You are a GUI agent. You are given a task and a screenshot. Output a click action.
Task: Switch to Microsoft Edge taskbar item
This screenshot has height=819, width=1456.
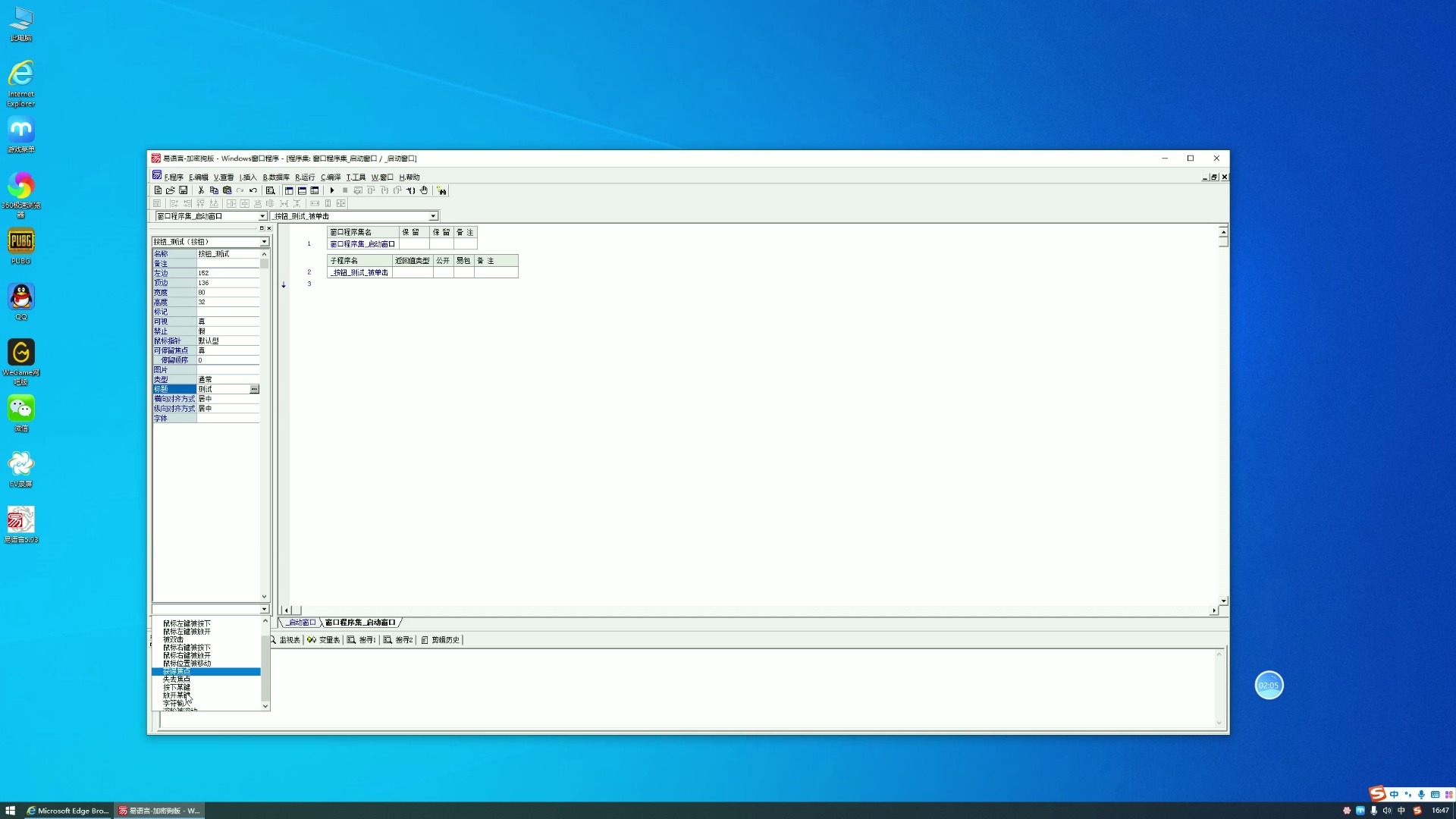coord(68,811)
